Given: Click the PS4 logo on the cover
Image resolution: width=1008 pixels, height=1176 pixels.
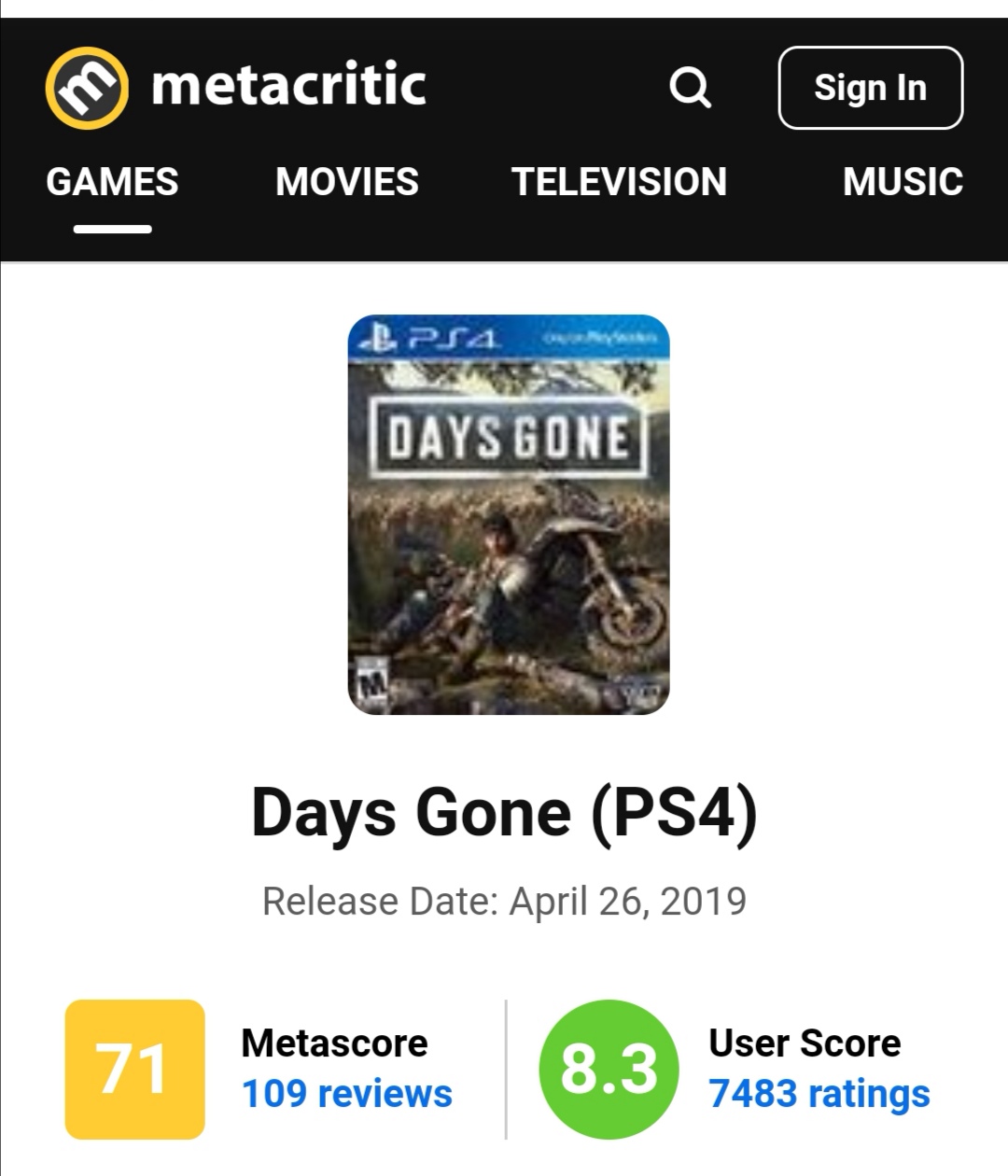Looking at the screenshot, I should click(431, 339).
